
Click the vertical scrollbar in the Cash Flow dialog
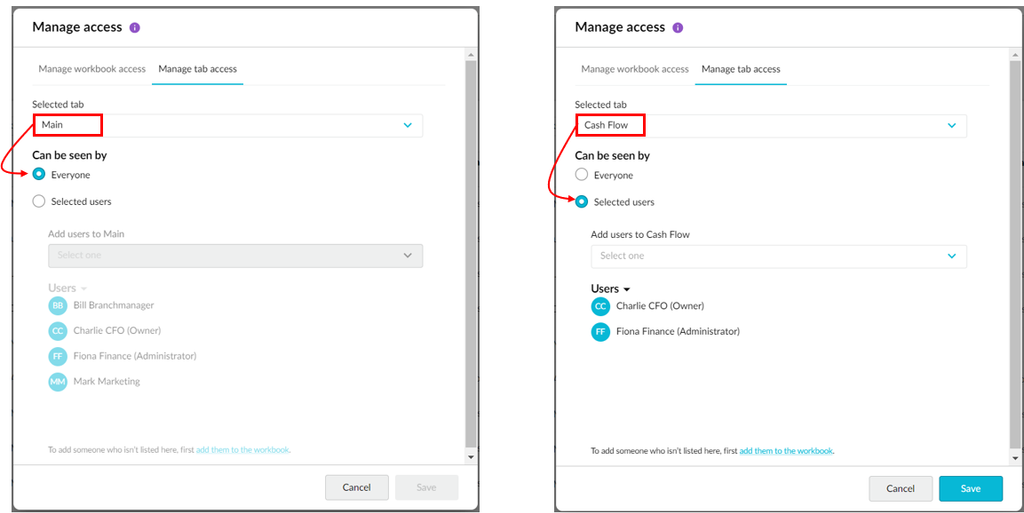click(x=1014, y=250)
